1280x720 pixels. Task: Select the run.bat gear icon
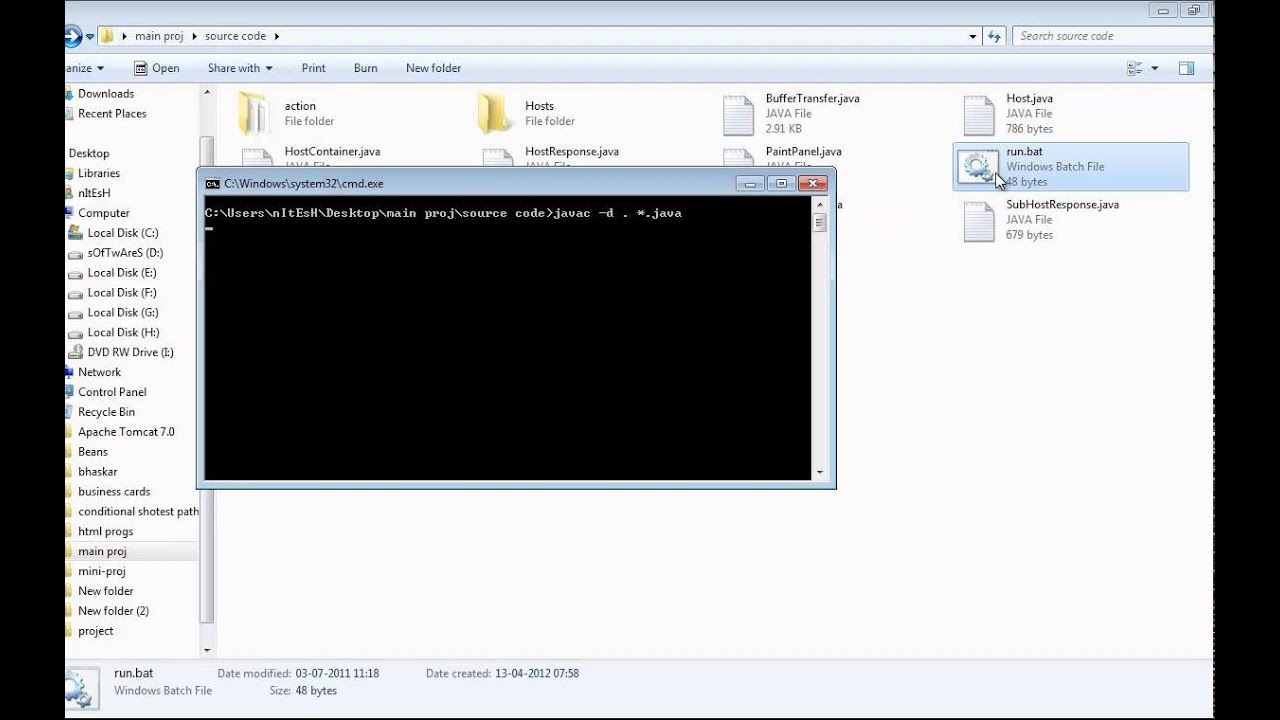[977, 167]
